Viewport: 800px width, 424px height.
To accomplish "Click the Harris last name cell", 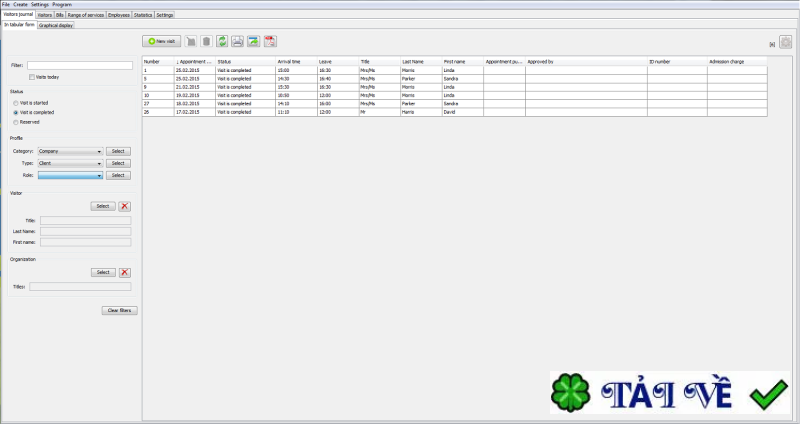I will coord(421,112).
